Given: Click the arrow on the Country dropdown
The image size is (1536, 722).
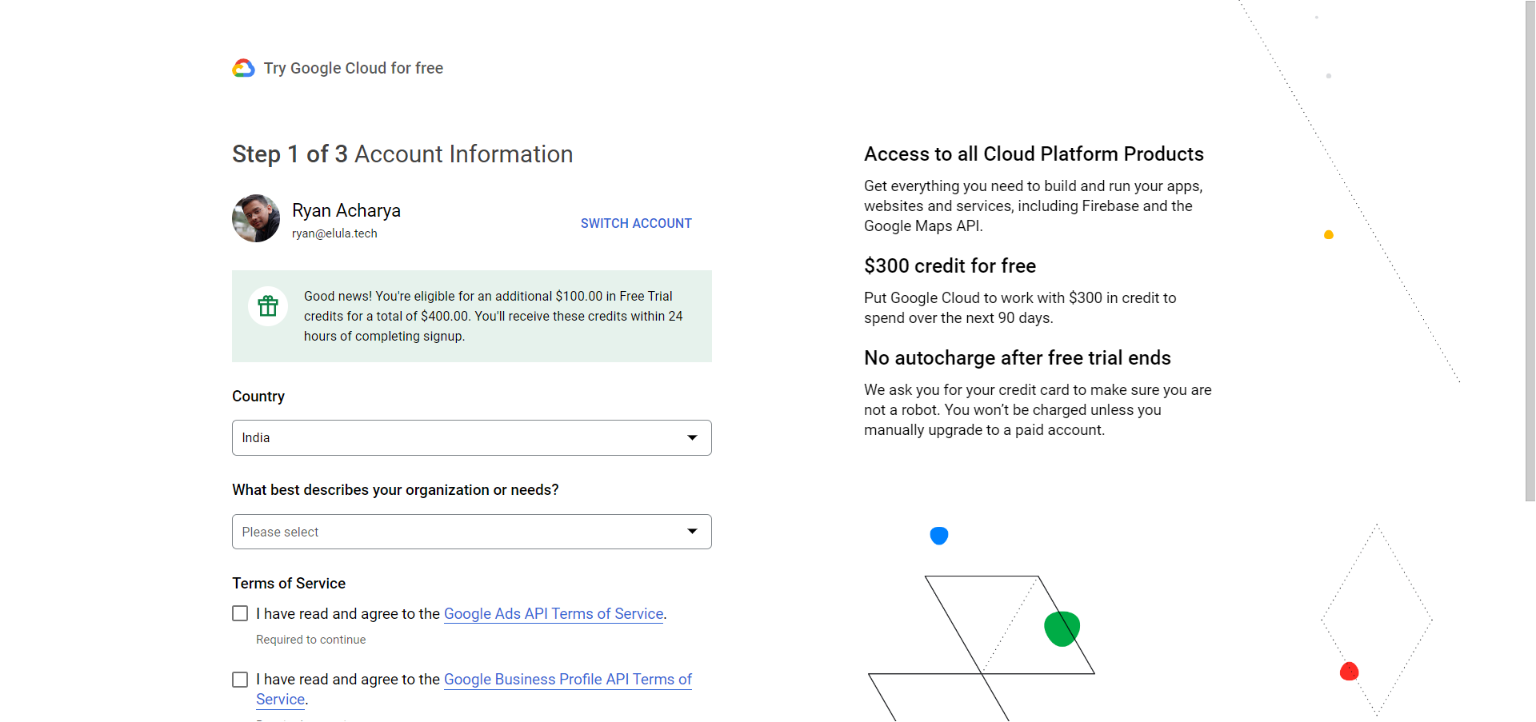Looking at the screenshot, I should click(x=692, y=438).
